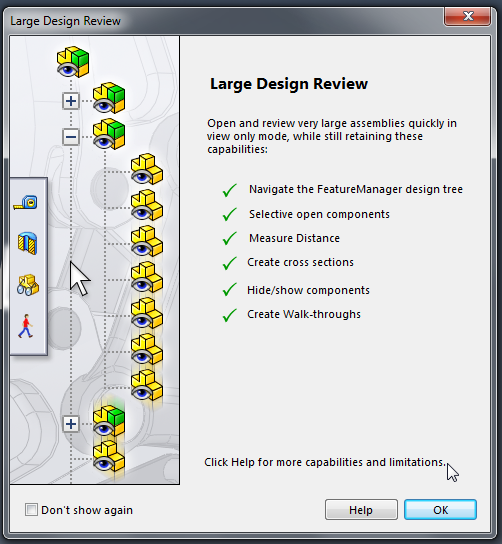Click the selective open glasses icon
Image resolution: width=502 pixels, height=544 pixels.
pos(28,285)
